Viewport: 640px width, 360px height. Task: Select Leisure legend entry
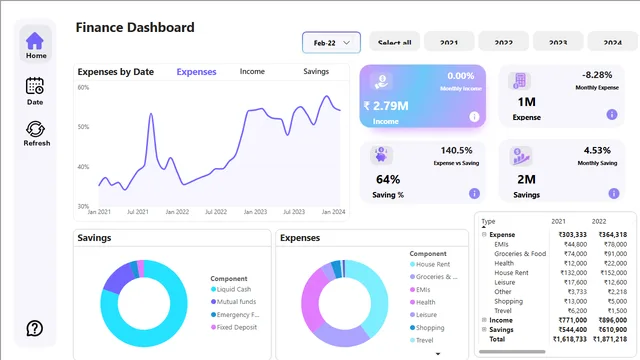point(423,315)
